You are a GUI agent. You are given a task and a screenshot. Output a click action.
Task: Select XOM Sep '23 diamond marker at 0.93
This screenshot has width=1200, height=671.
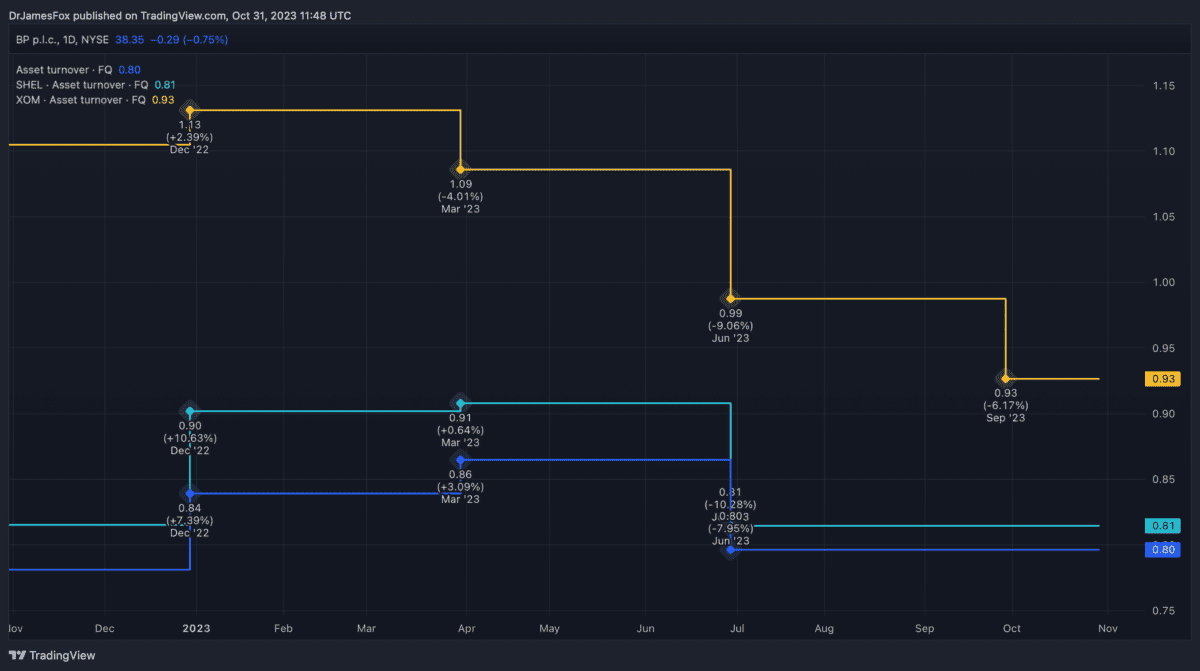(1005, 378)
